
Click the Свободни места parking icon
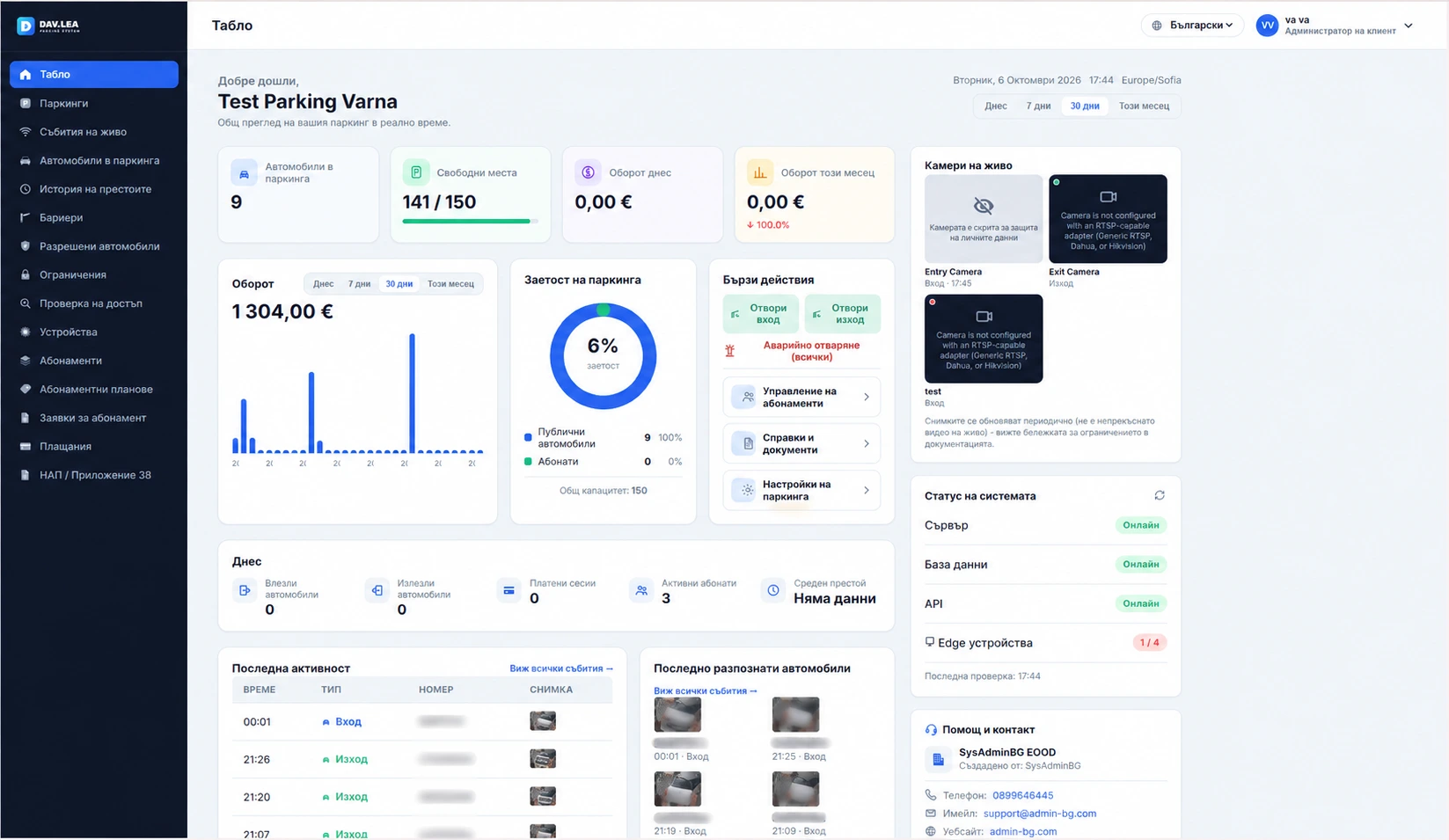click(416, 172)
